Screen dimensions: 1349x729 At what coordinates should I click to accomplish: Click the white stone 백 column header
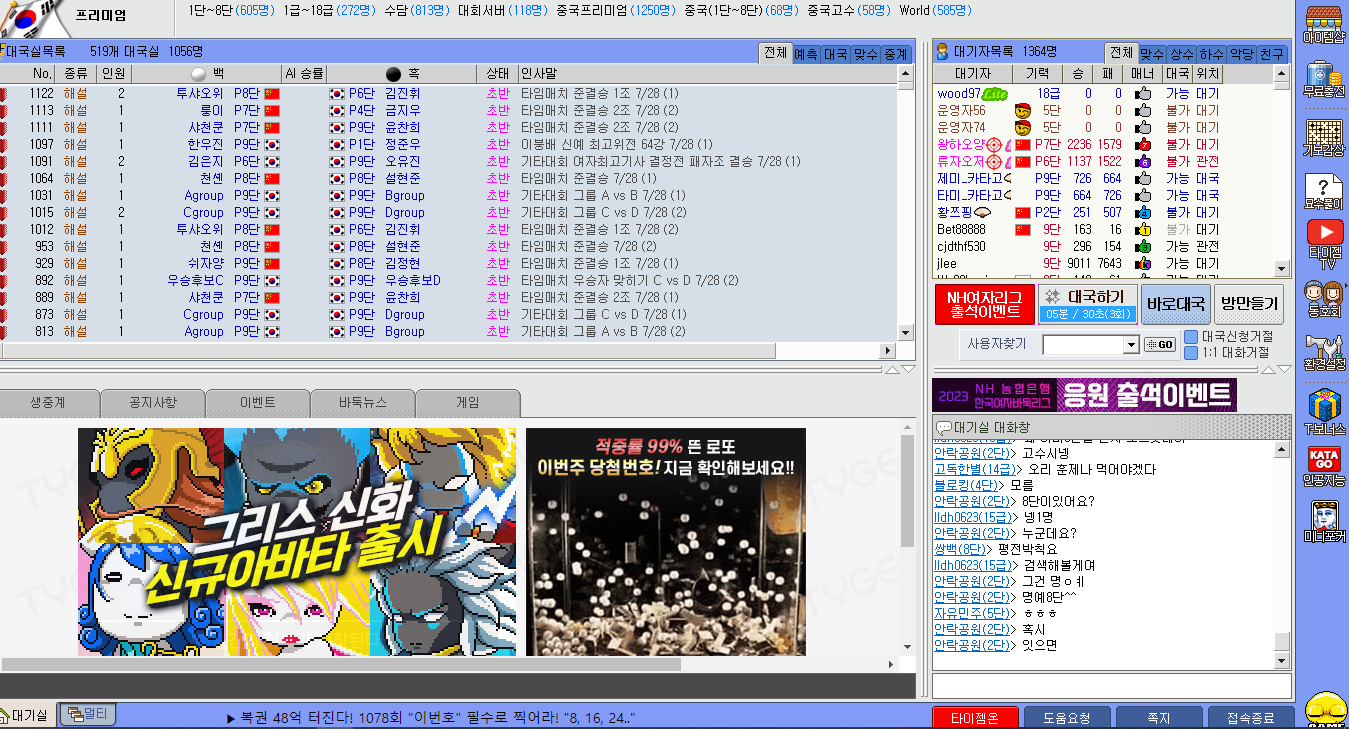click(x=209, y=74)
